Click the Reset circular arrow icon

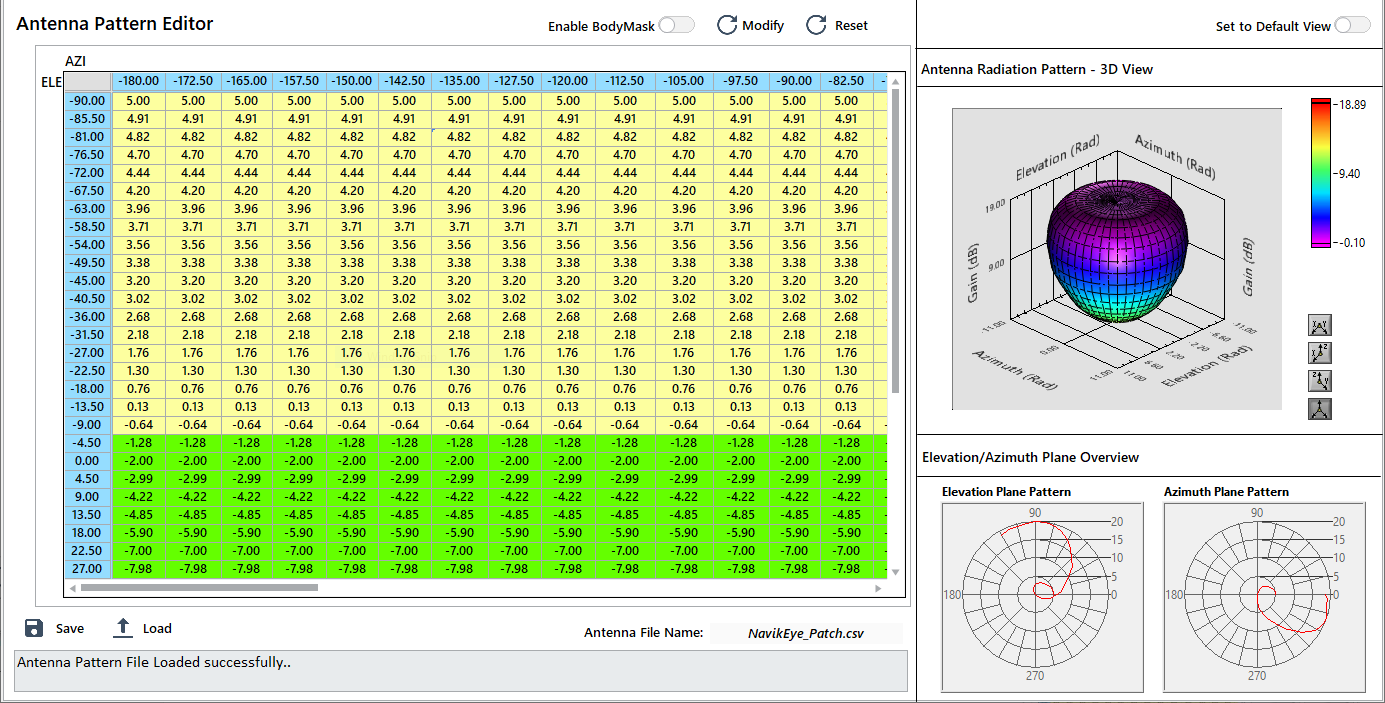coord(816,25)
